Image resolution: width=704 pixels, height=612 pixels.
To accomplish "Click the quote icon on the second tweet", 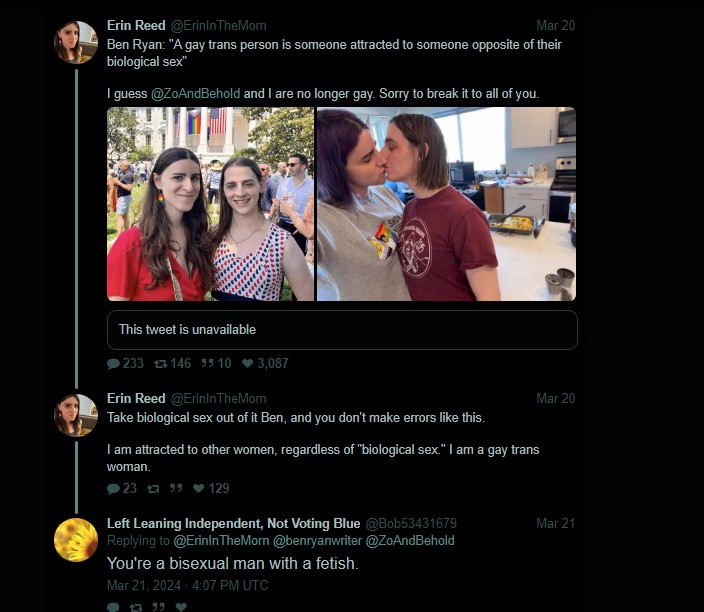I will click(x=176, y=488).
